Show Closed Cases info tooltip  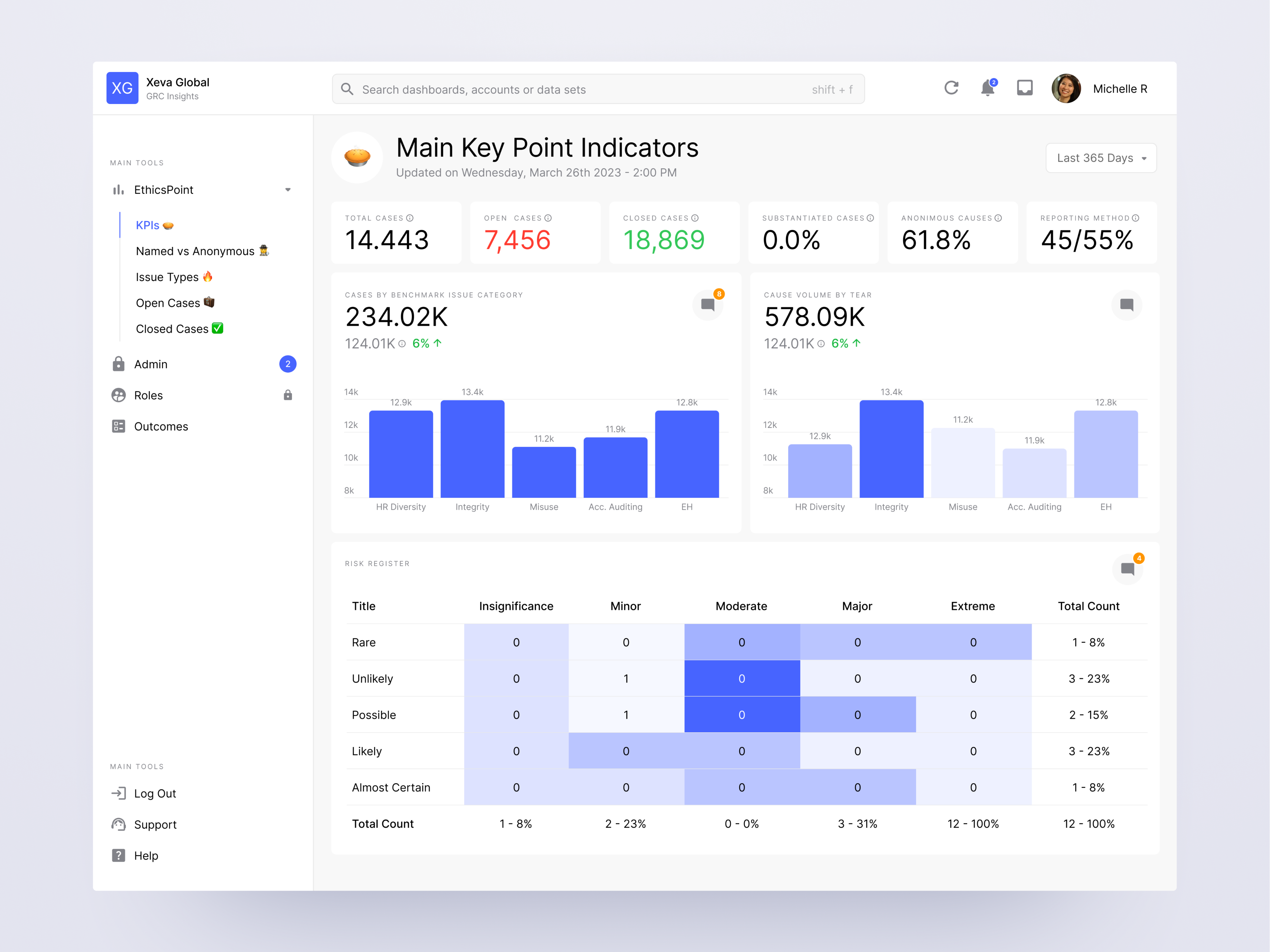(695, 218)
